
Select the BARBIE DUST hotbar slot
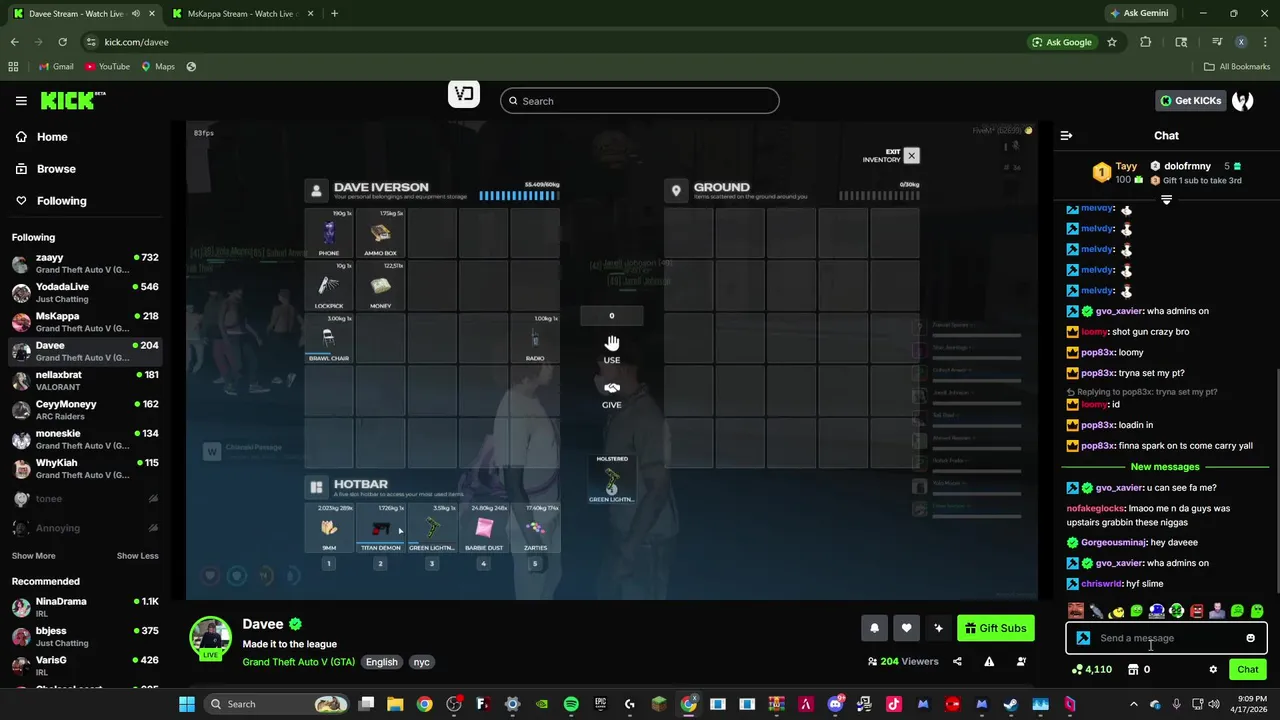click(x=484, y=528)
